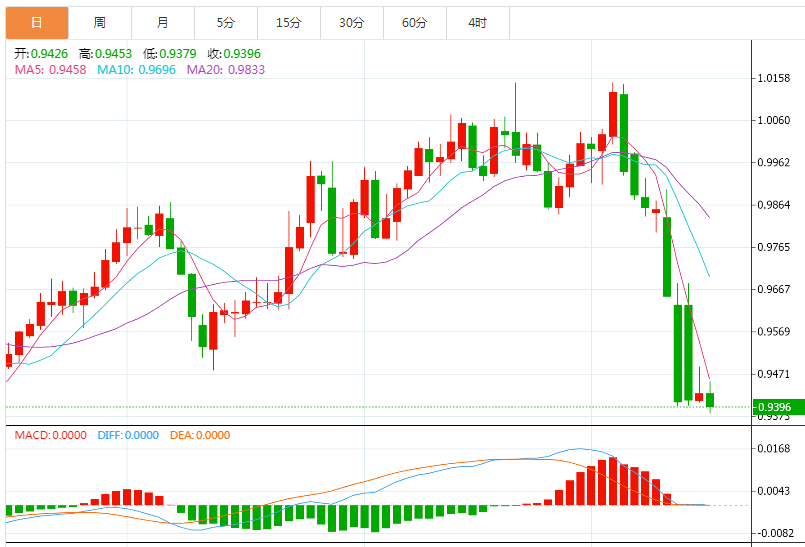
Task: Click the 0.9864 price axis label
Action: (774, 205)
